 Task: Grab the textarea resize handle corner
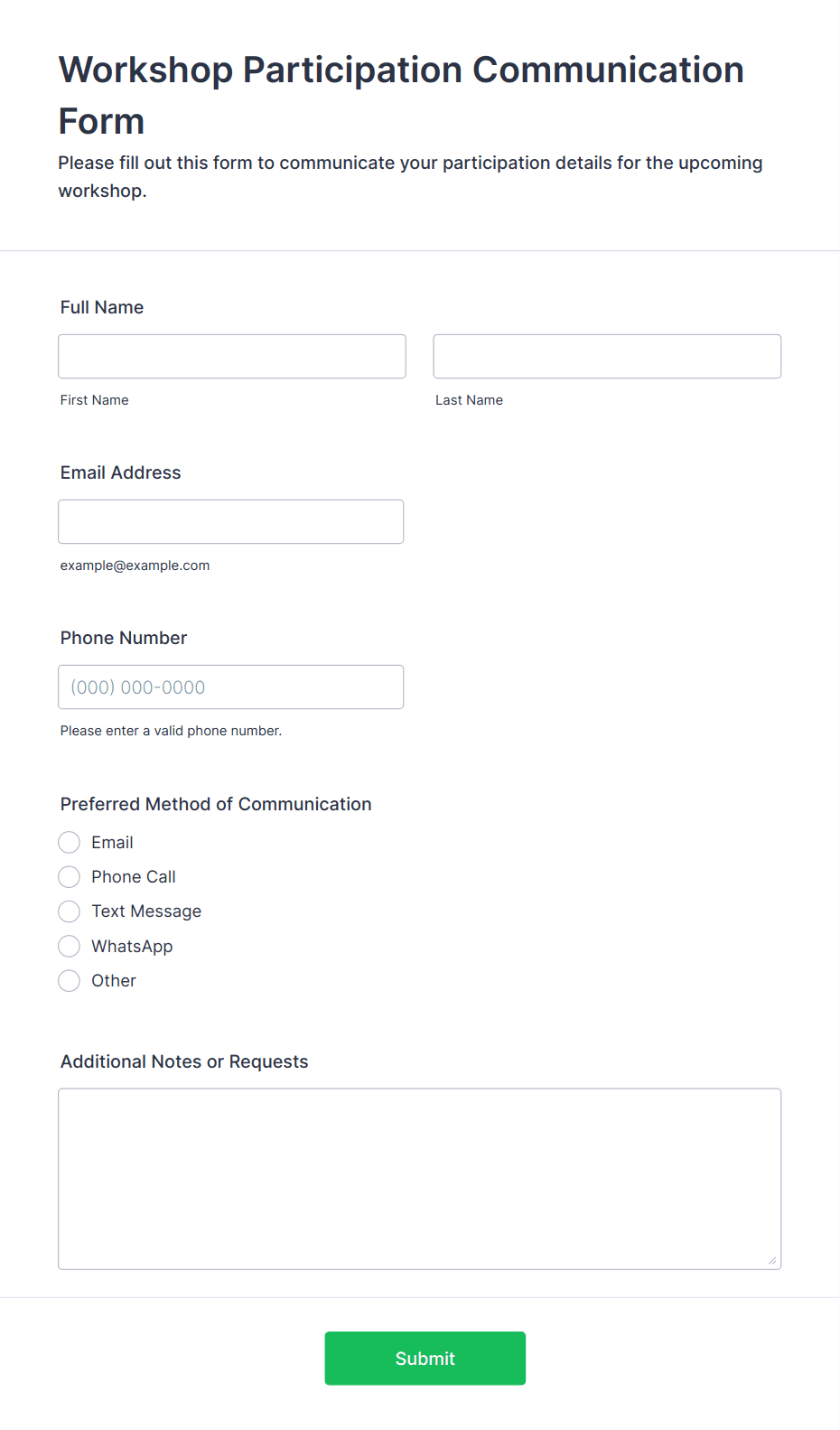772,1260
